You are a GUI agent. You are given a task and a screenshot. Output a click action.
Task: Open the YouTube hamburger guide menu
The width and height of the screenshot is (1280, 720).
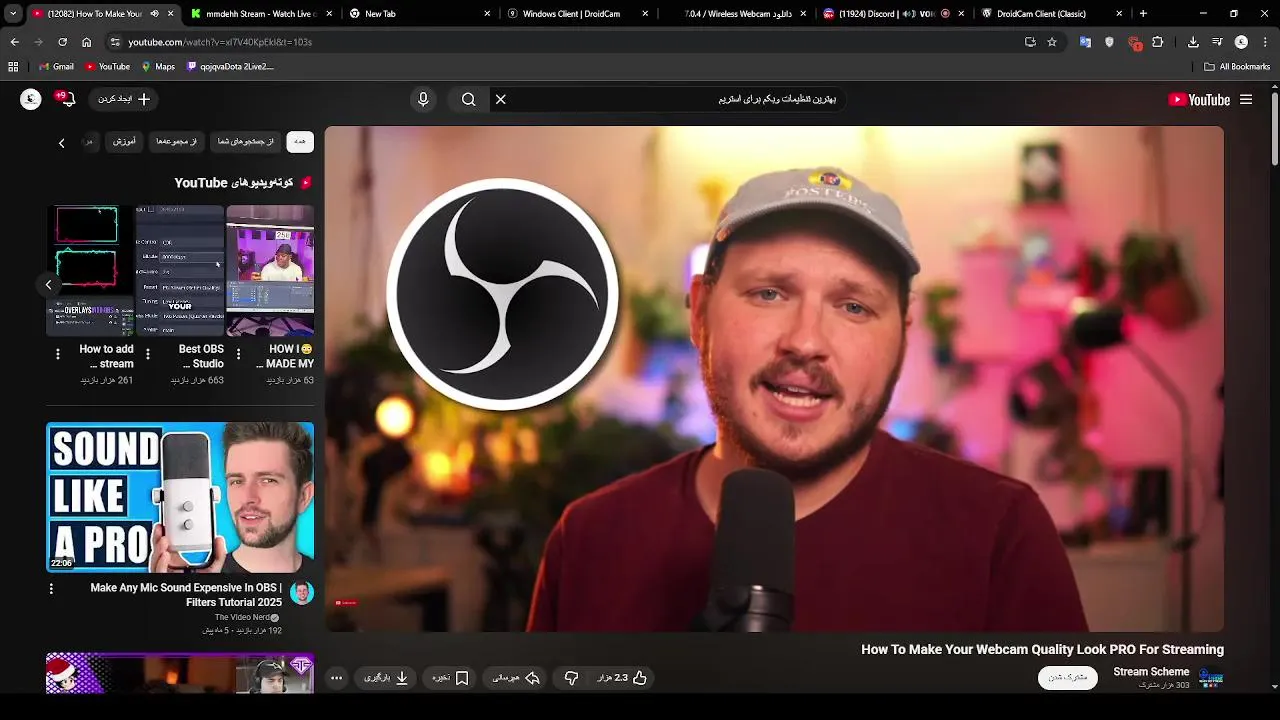1246,99
